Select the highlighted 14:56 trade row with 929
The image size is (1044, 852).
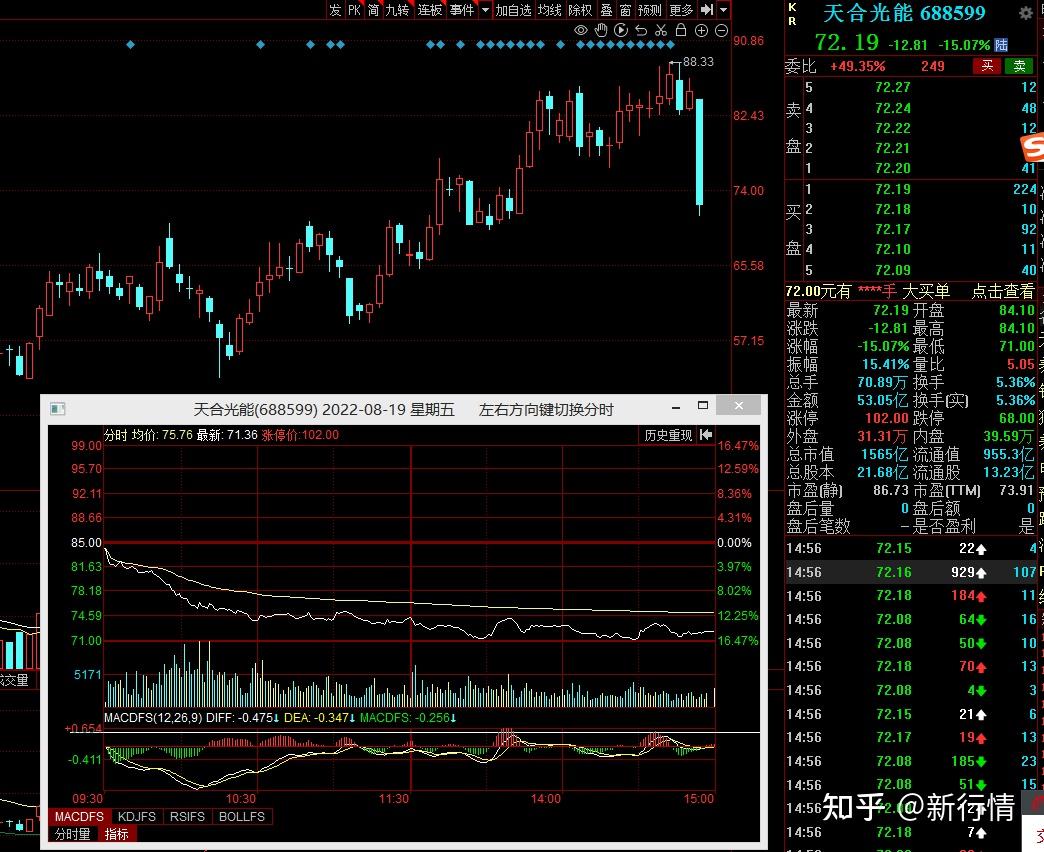[911, 572]
